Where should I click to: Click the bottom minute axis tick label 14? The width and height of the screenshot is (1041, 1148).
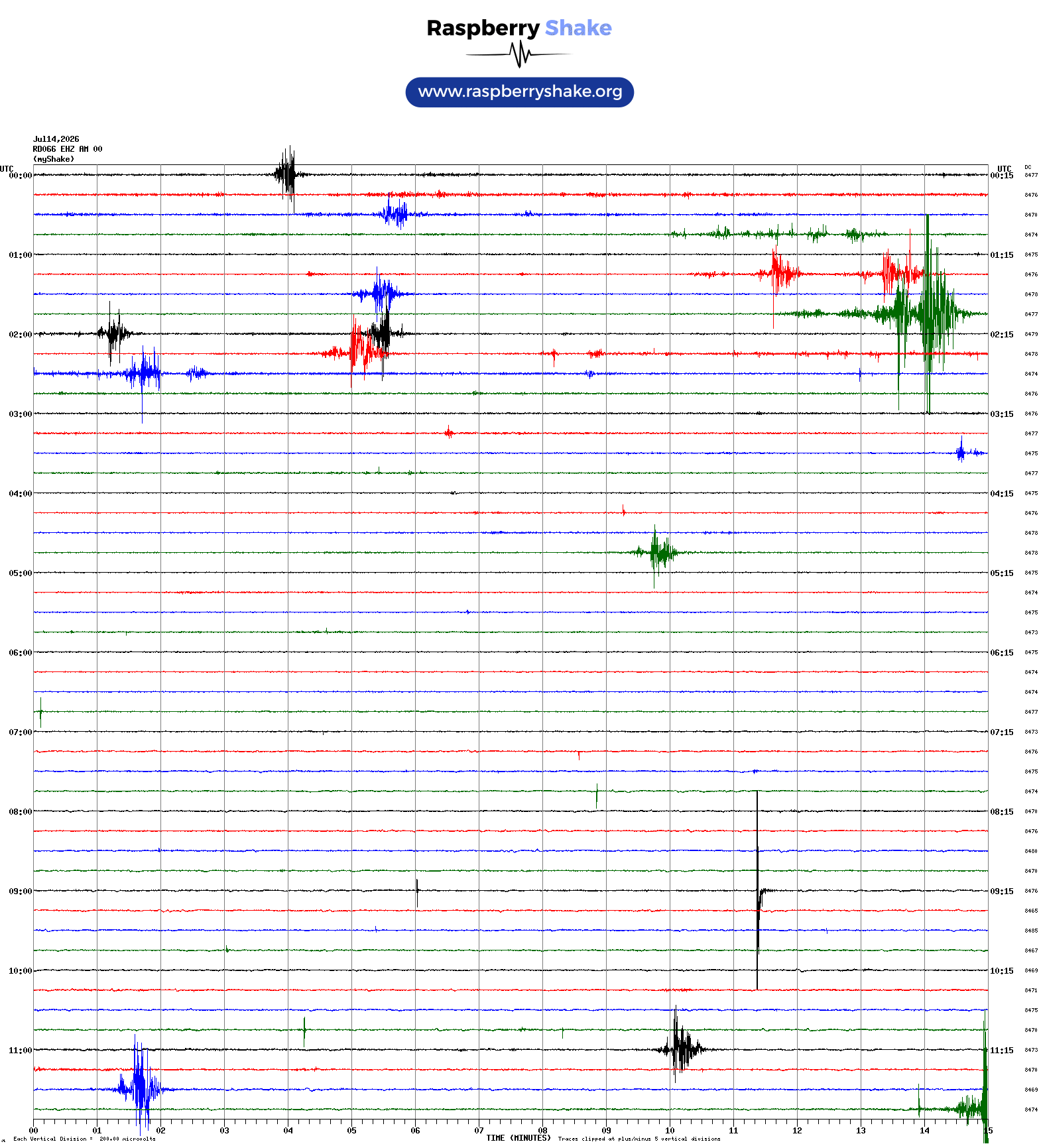(924, 1131)
